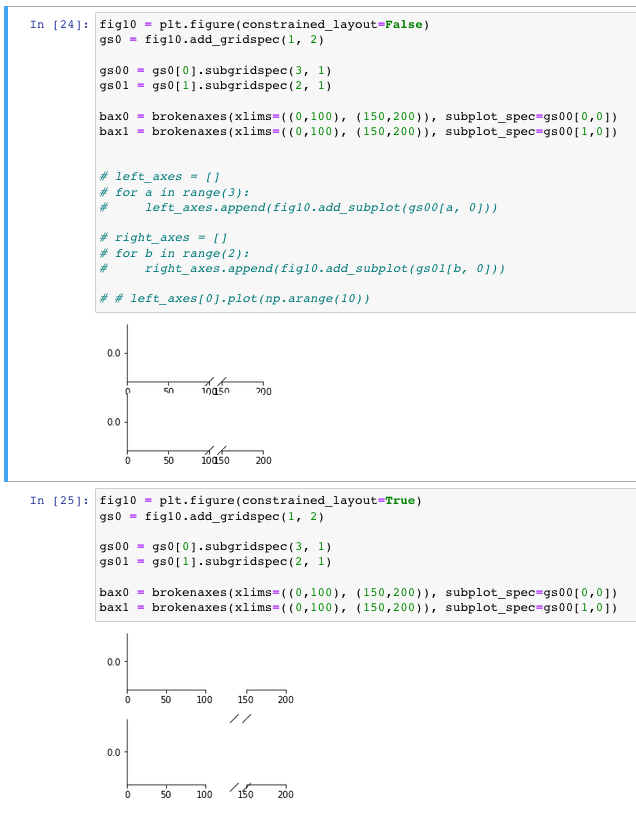Click the In [25] cell prompt

tap(59, 501)
